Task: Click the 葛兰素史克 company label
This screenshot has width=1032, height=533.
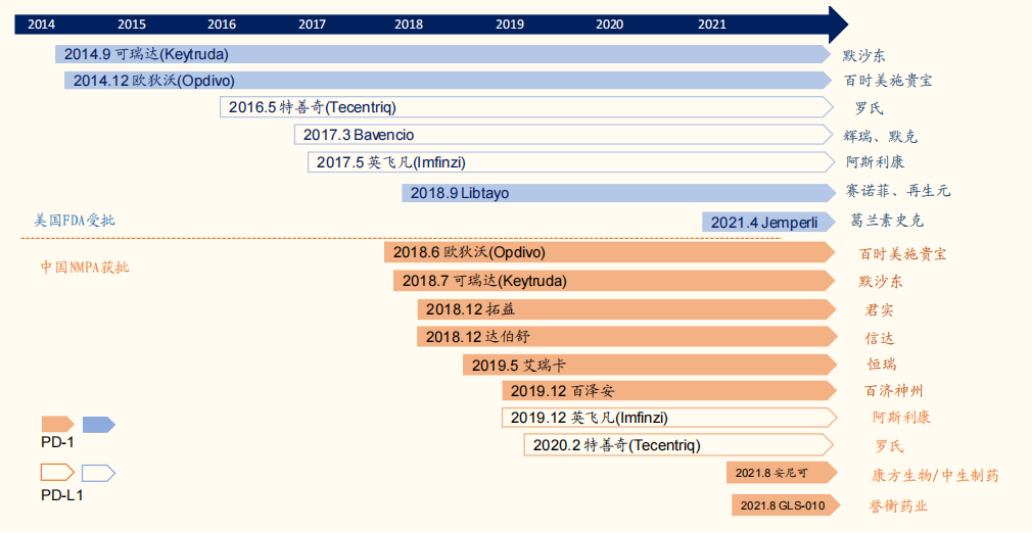Action: point(887,220)
